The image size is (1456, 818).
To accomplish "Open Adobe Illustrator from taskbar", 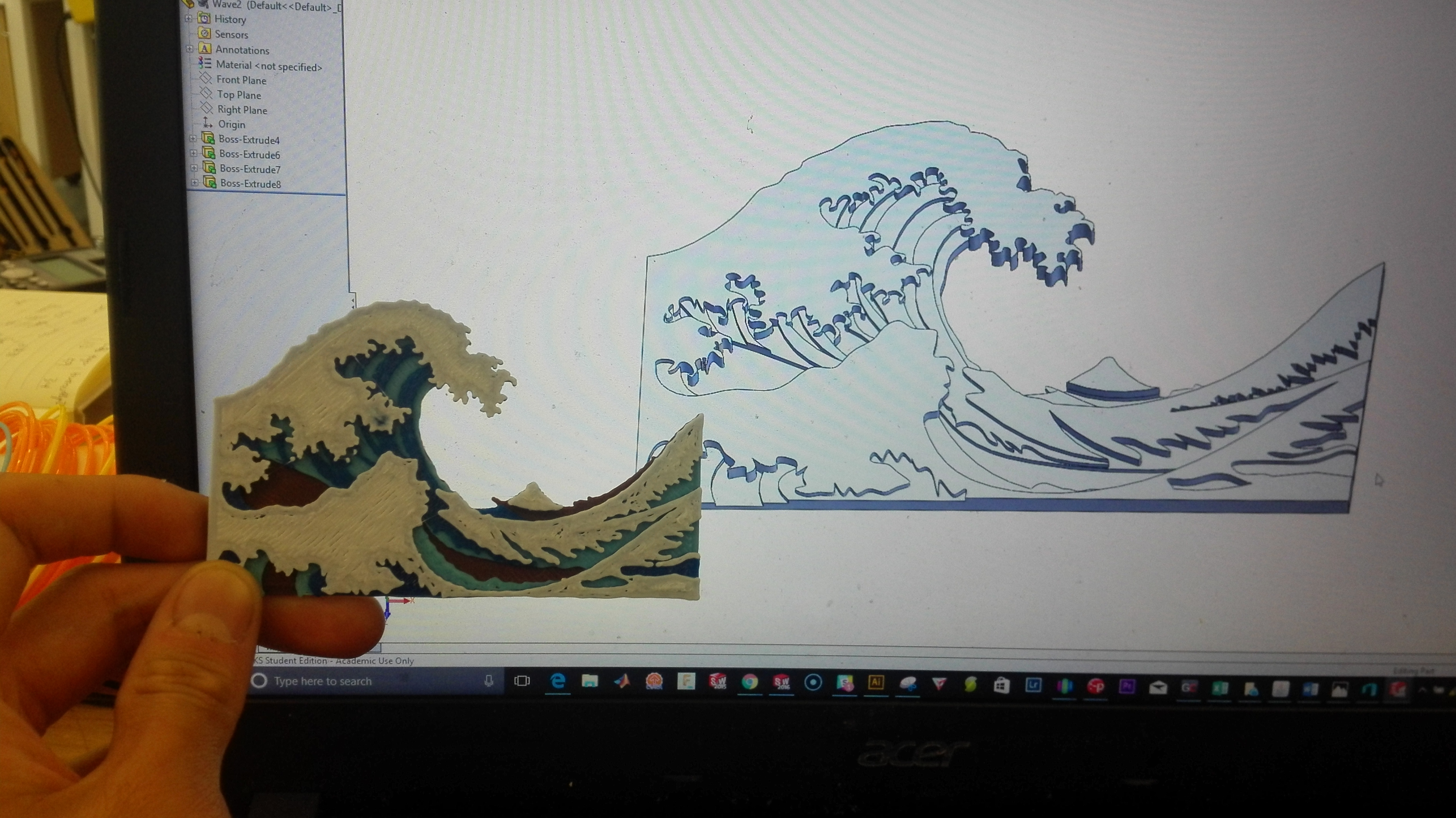I will pos(875,682).
